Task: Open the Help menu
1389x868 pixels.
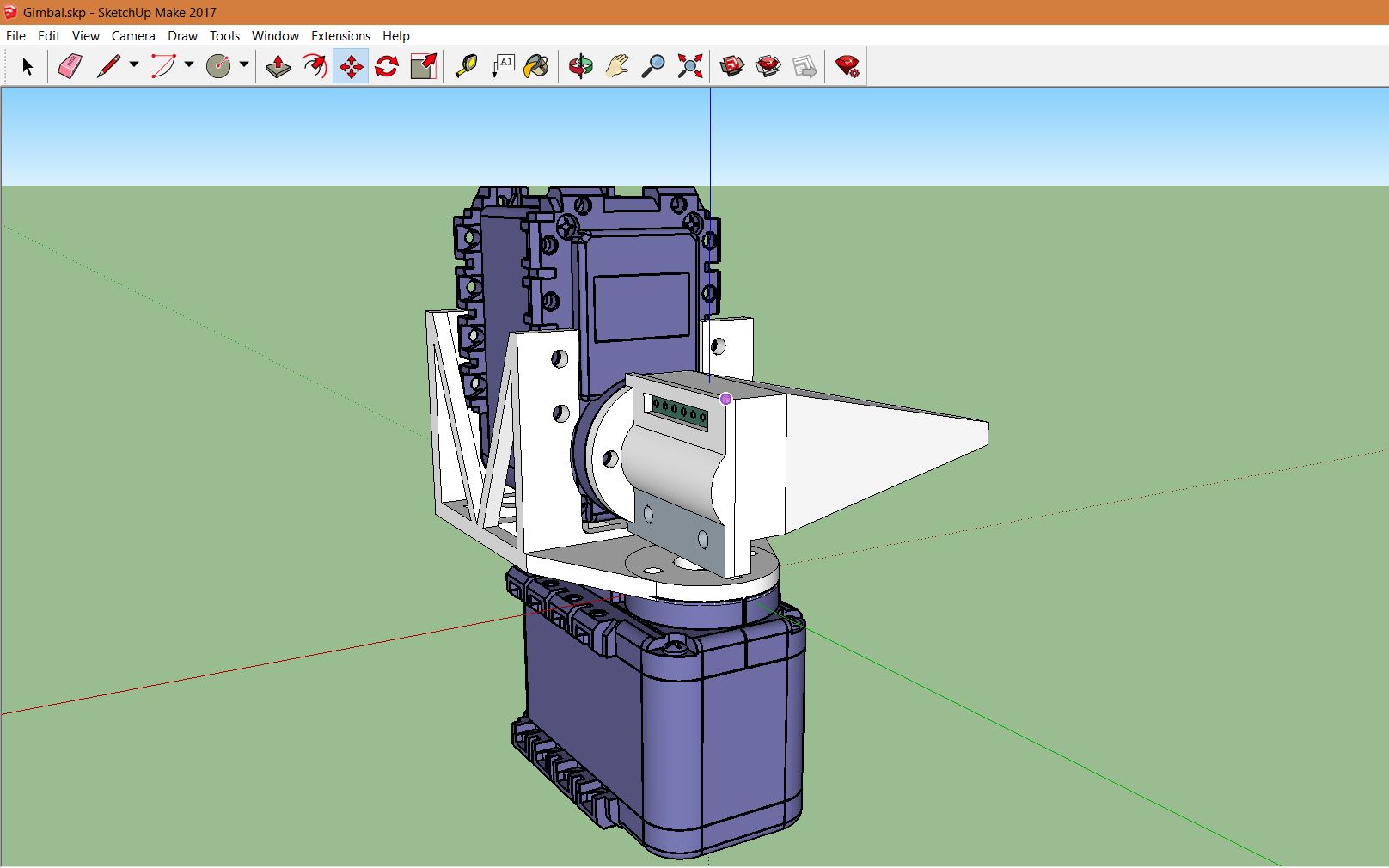Action: pyautogui.click(x=396, y=35)
